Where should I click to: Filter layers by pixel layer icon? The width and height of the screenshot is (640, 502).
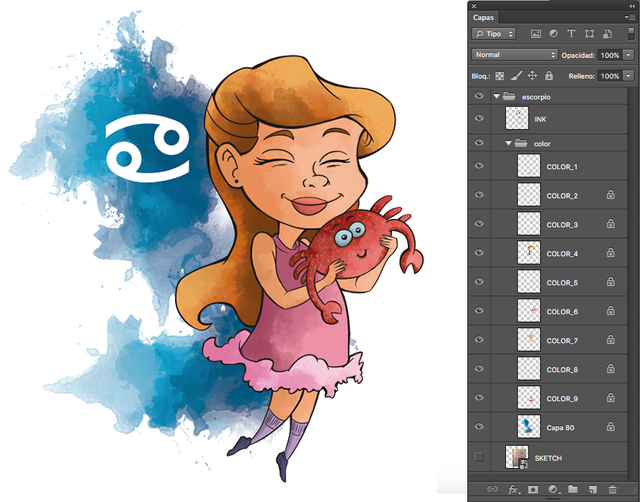click(536, 34)
